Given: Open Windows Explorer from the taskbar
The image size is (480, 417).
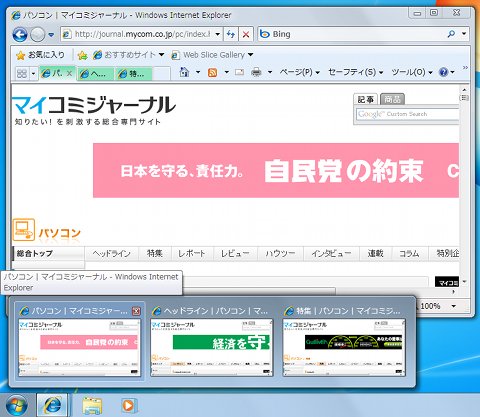Looking at the screenshot, I should pyautogui.click(x=92, y=405).
